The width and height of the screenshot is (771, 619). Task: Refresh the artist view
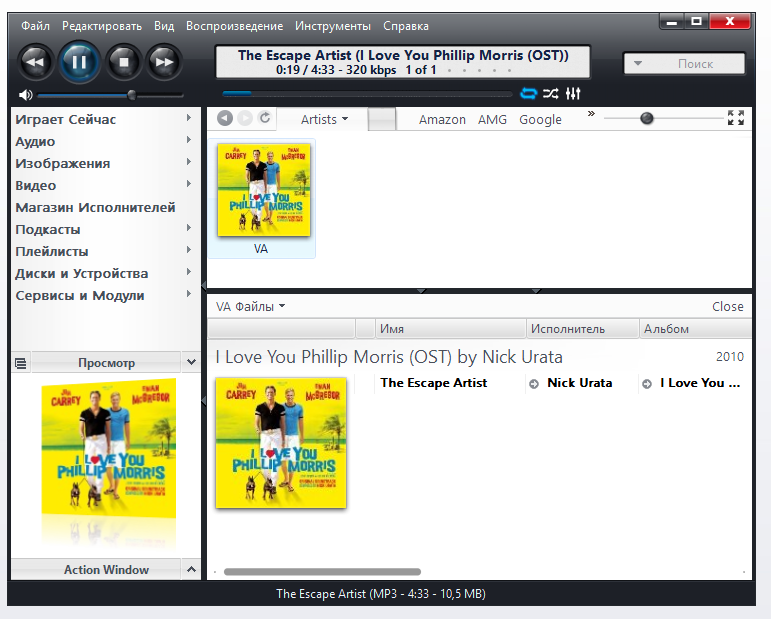265,118
